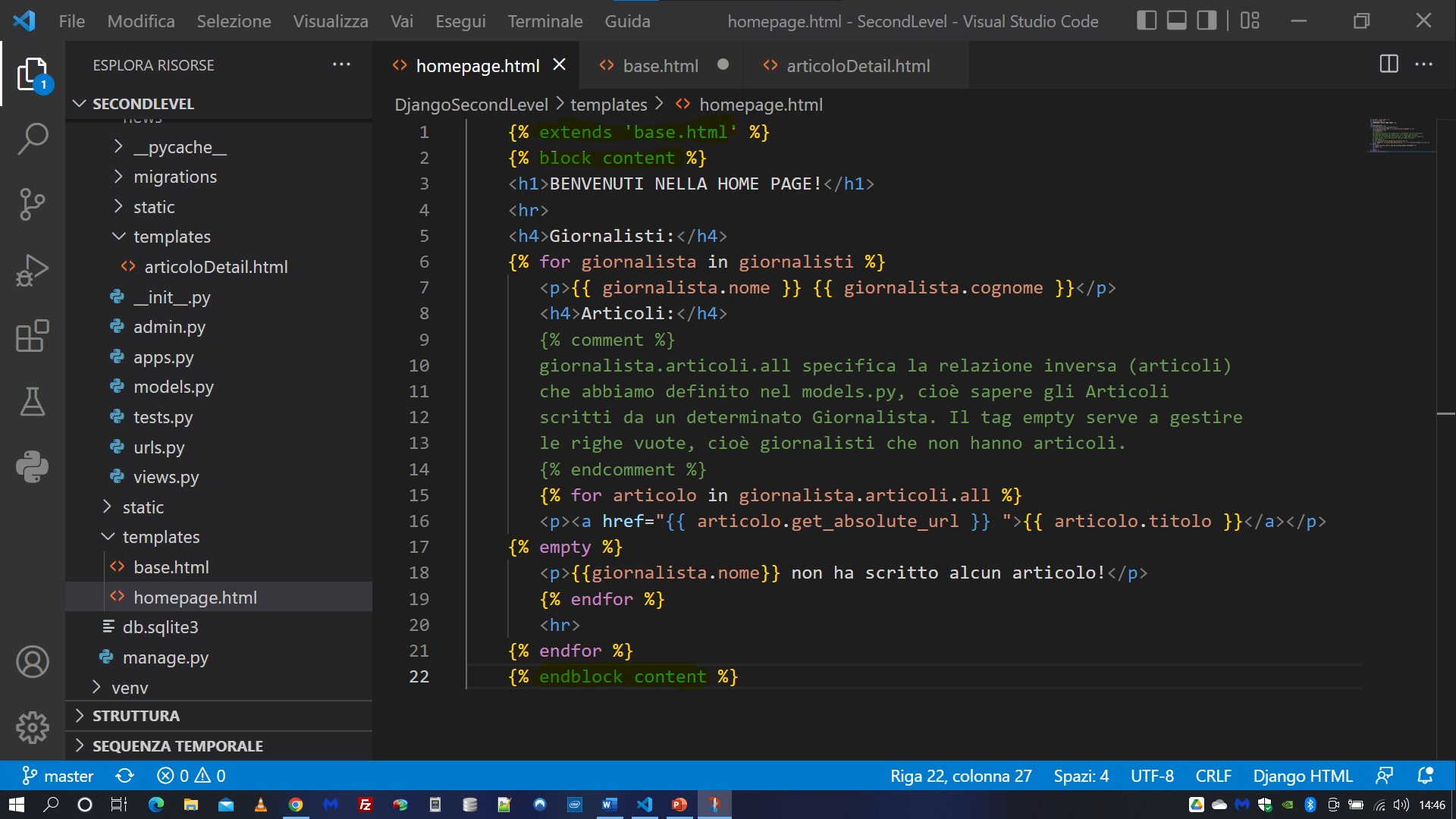The height and width of the screenshot is (819, 1456).
Task: Click the feedback icon in status bar
Action: pos(1384,776)
